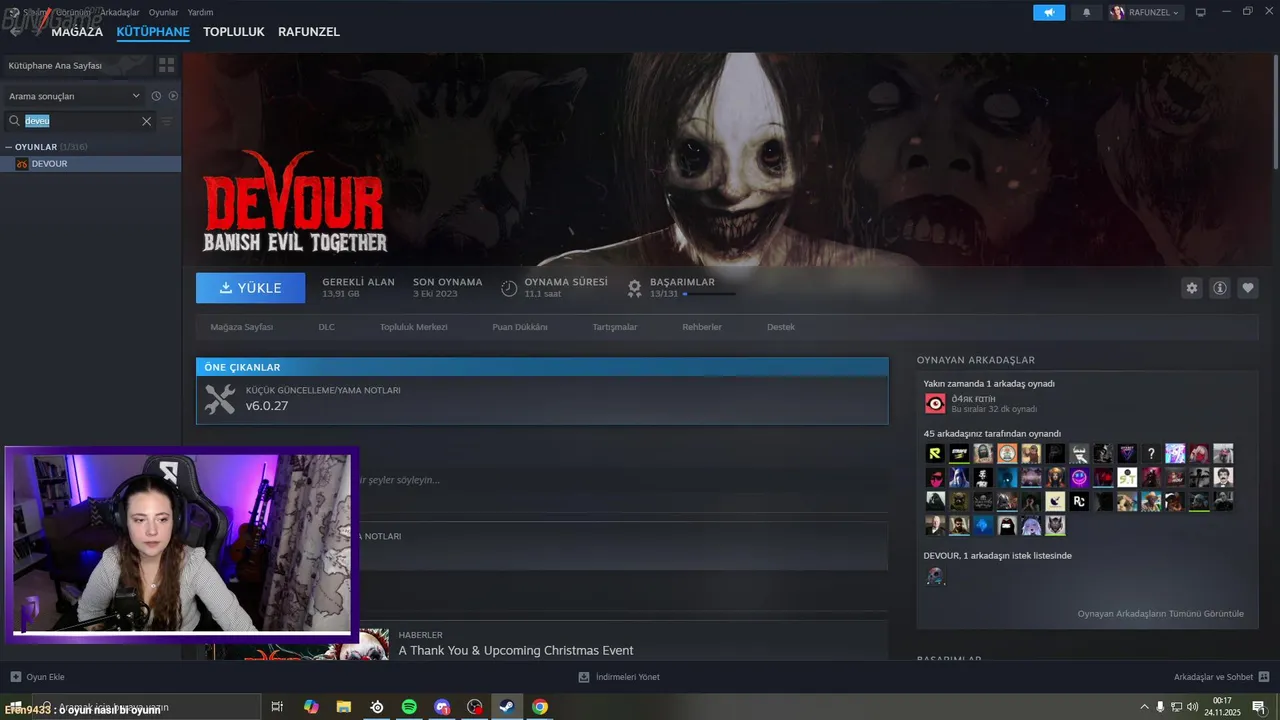Open the DLC page link
Screen dimensions: 1280x720
coord(327,327)
